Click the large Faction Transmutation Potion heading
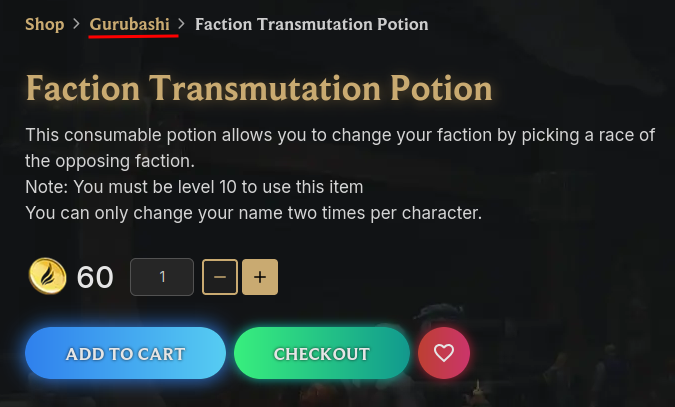 coord(259,88)
